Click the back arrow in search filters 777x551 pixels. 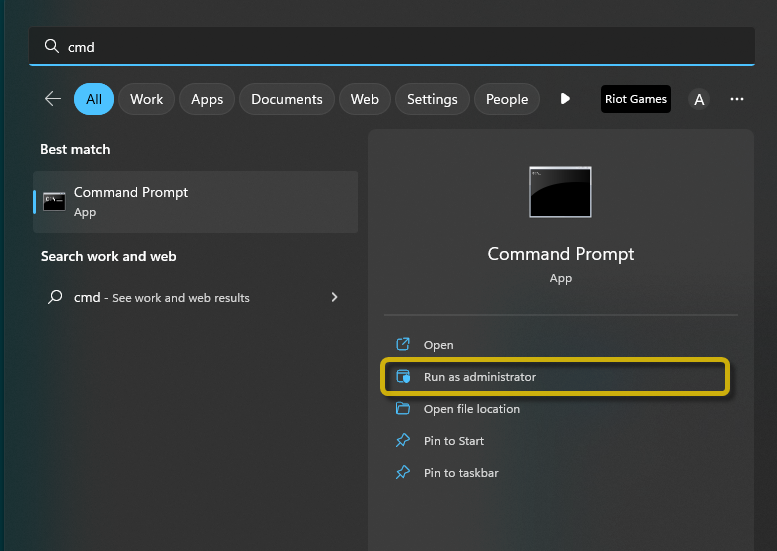(53, 99)
